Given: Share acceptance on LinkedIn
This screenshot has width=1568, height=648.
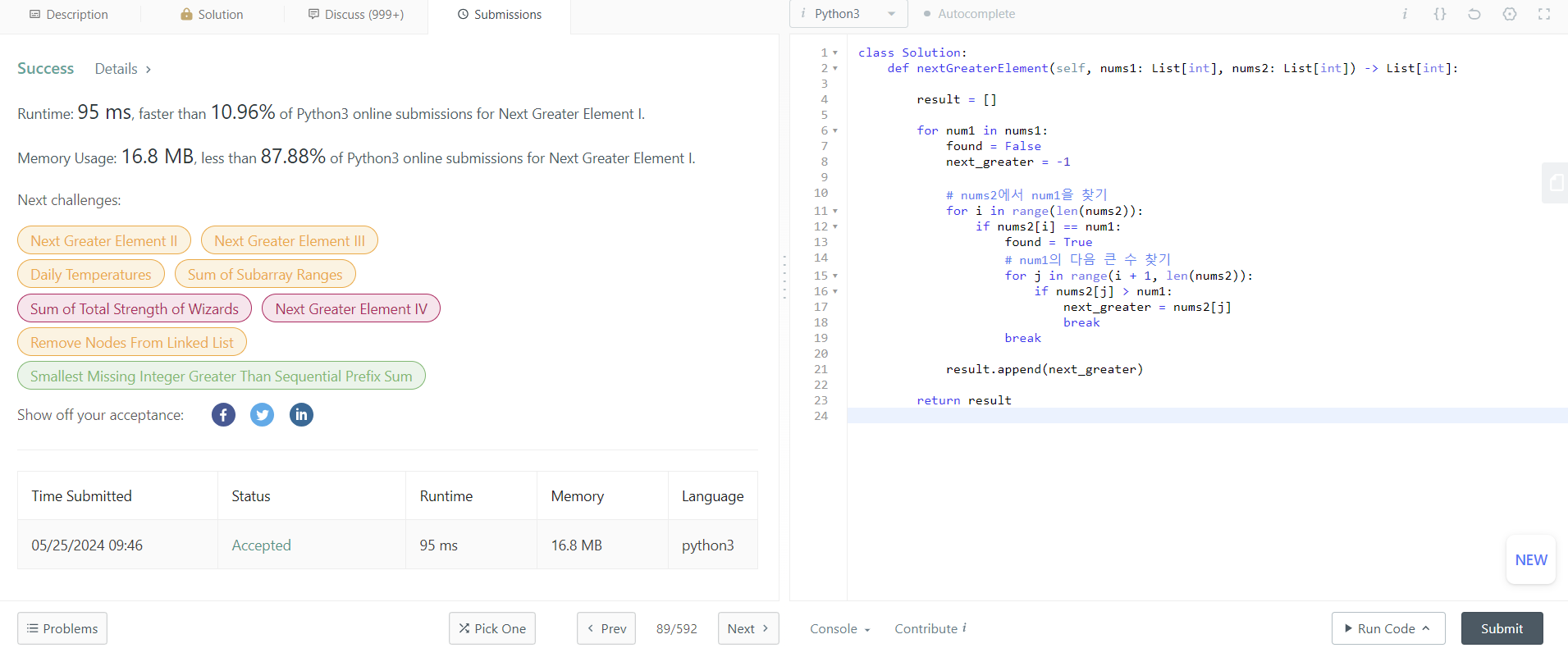Looking at the screenshot, I should coord(301,415).
